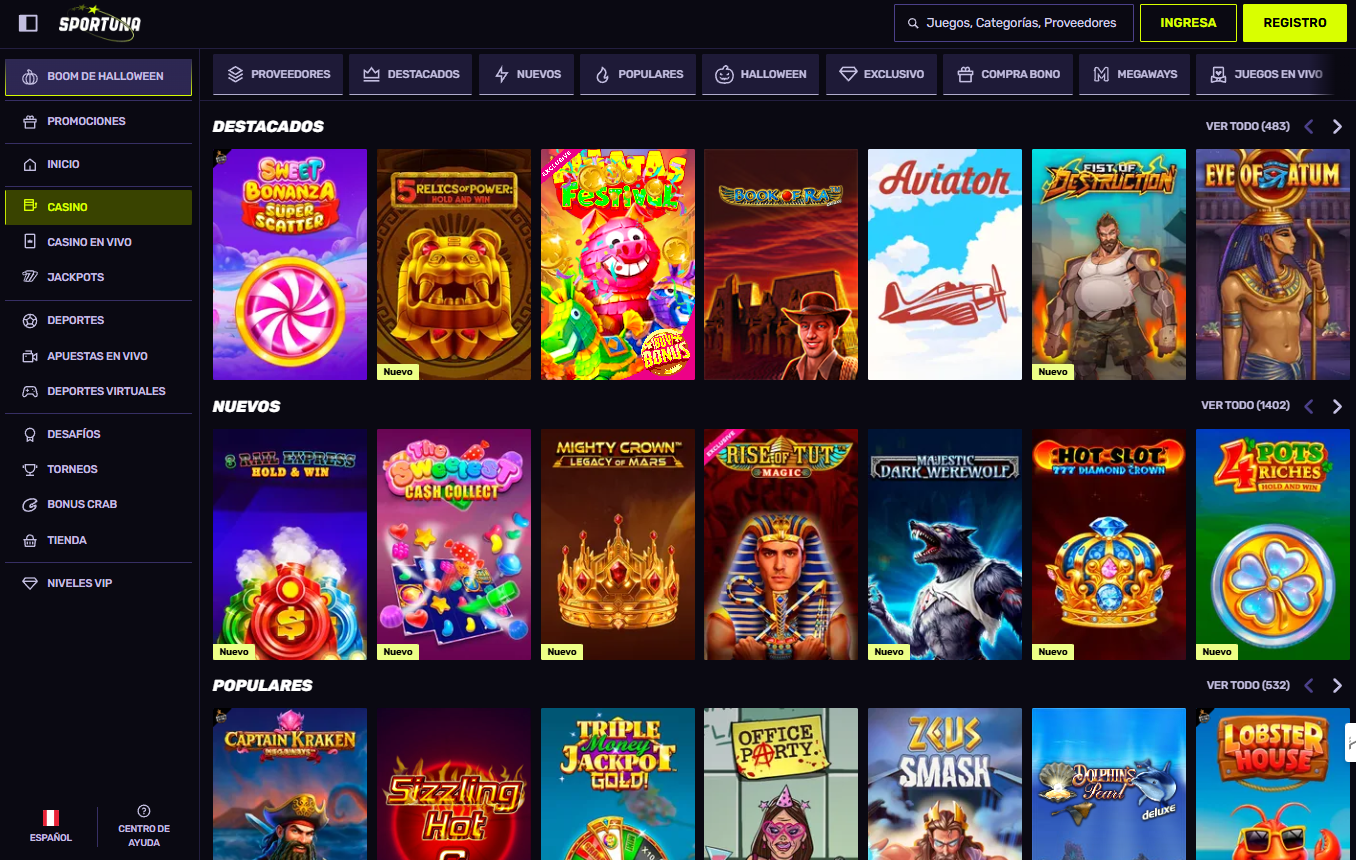Click the game search input field

click(1013, 23)
